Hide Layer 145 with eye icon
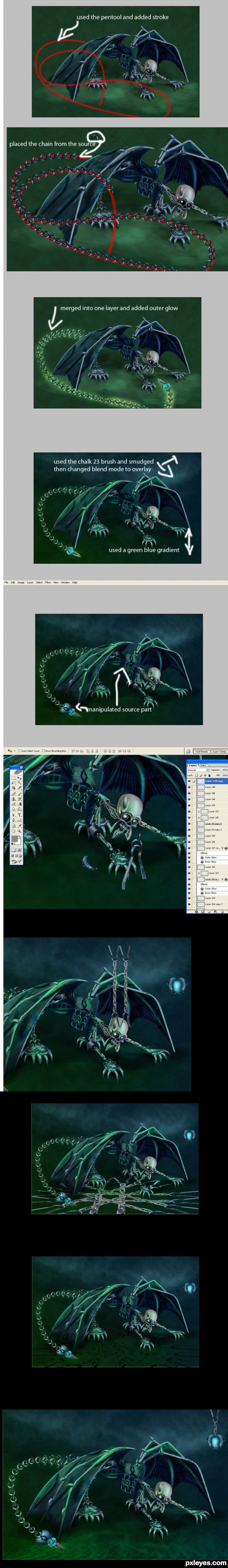The height and width of the screenshot is (1568, 228). (x=189, y=793)
